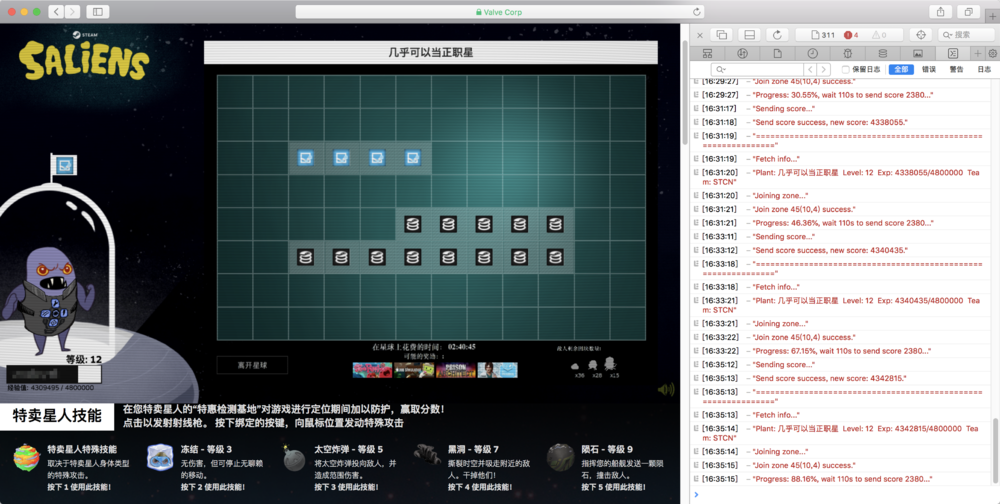The height and width of the screenshot is (504, 1000).
Task: Show all Safari tabs overview
Action: pos(969,11)
